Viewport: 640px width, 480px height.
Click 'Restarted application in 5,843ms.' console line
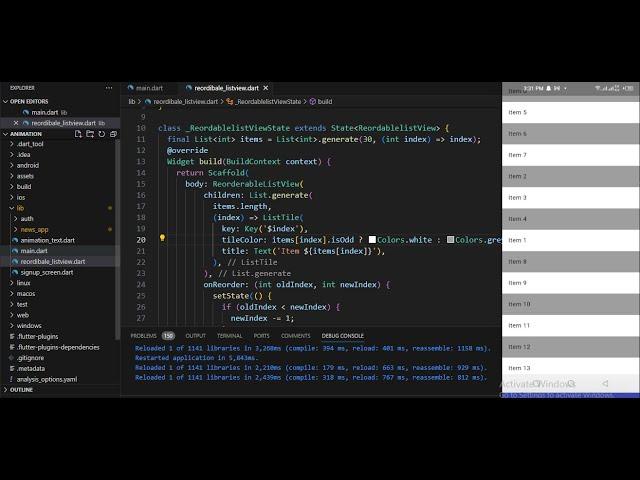click(196, 358)
